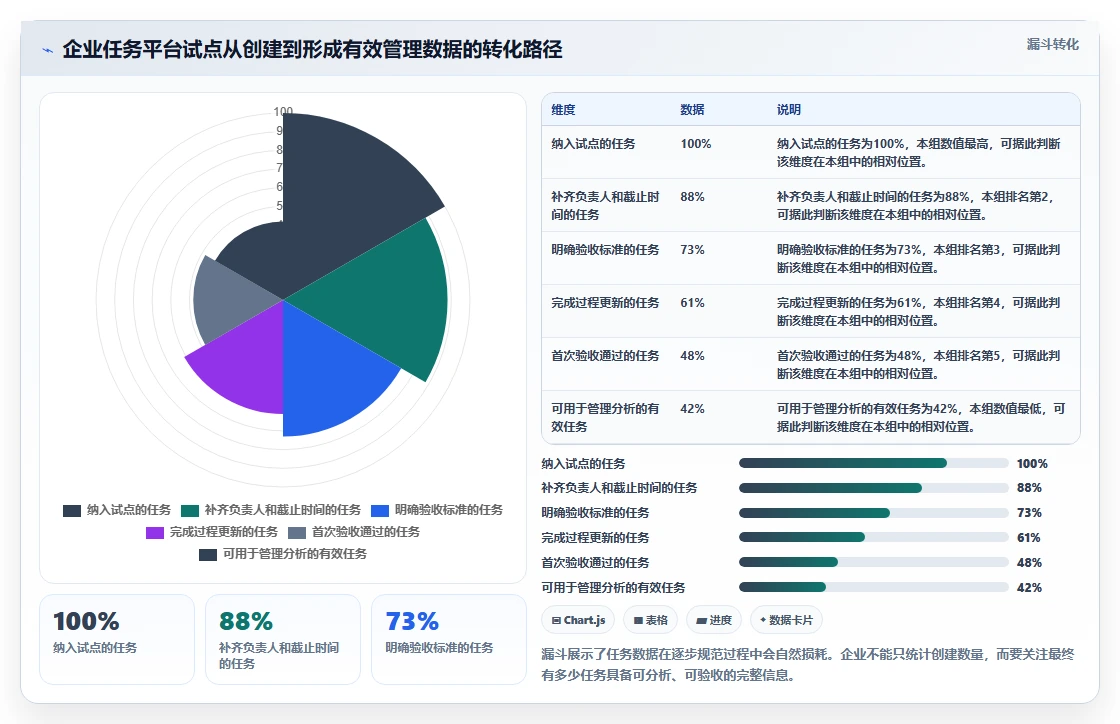Click the large dark navy chart segment
The height and width of the screenshot is (724, 1120).
pos(343,193)
